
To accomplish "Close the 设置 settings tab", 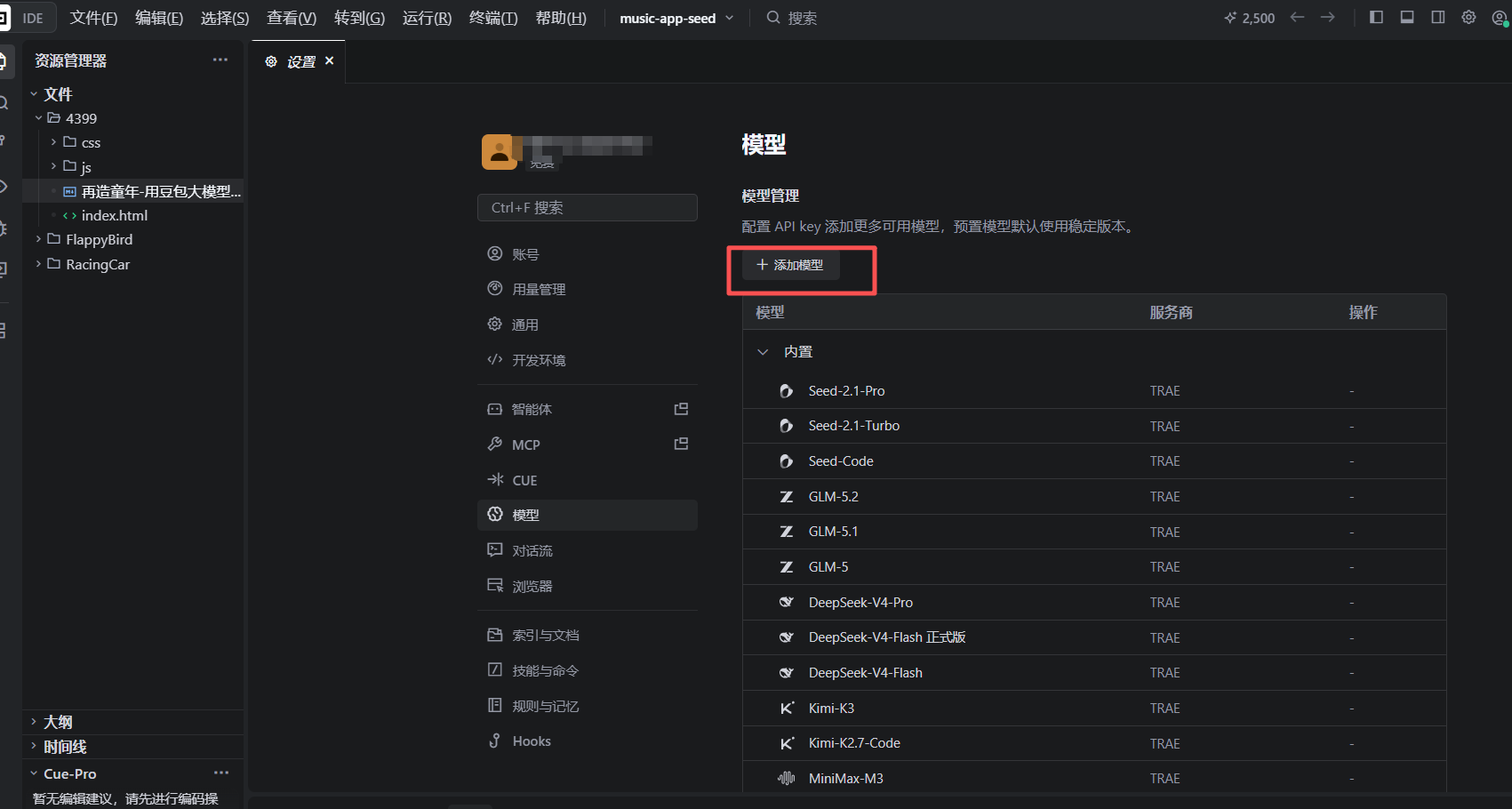I will (x=330, y=60).
